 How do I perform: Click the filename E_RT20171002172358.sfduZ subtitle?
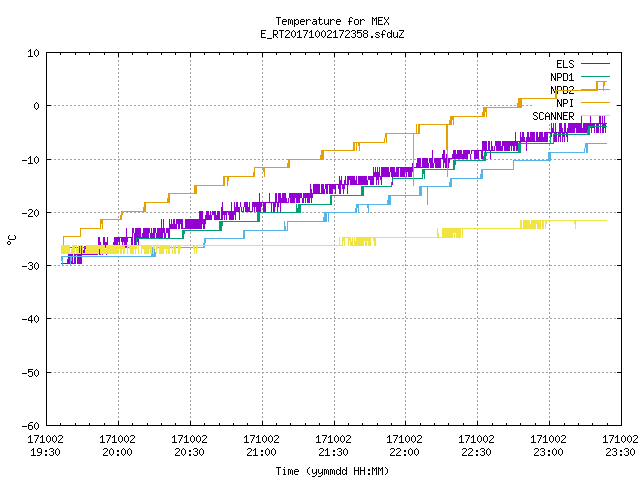click(x=332, y=34)
